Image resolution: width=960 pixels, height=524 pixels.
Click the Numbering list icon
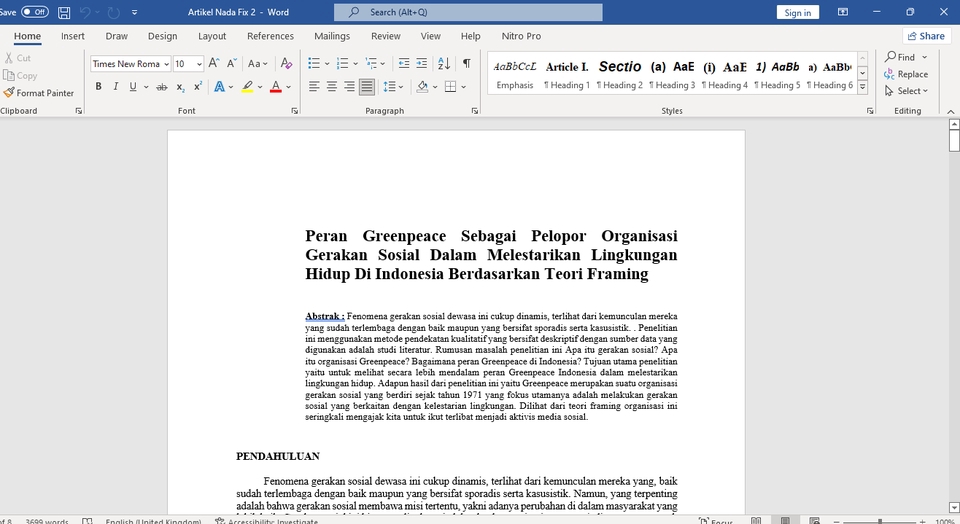point(342,63)
